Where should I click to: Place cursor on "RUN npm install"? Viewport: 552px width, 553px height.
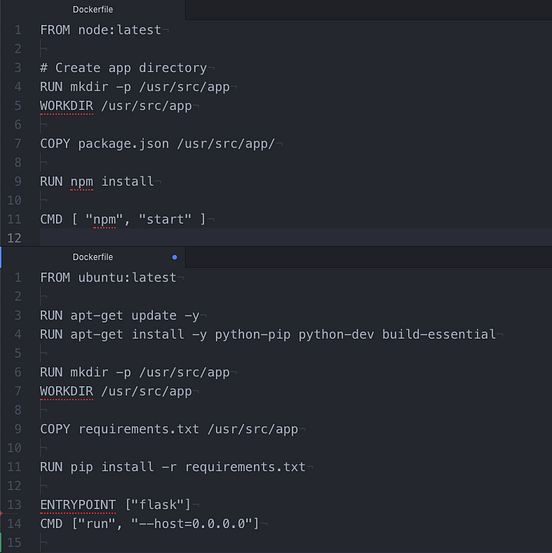tap(97, 182)
